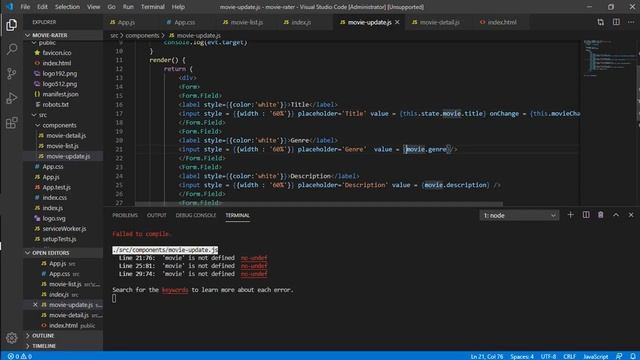Switch to the App.js editor tab
The width and height of the screenshot is (640, 360).
tap(127, 22)
